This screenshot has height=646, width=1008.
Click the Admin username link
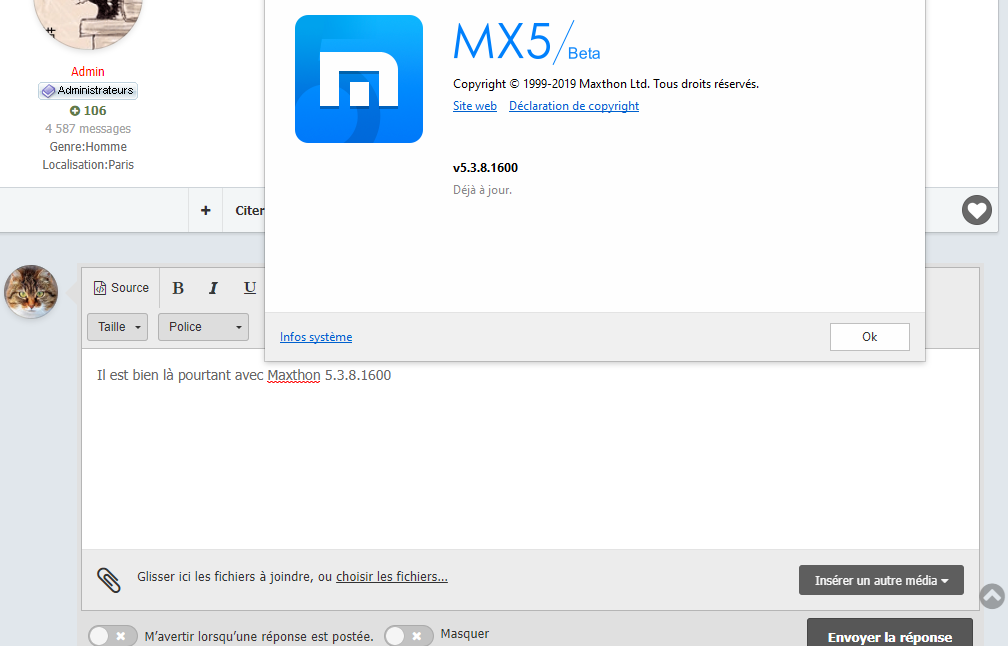[x=87, y=71]
